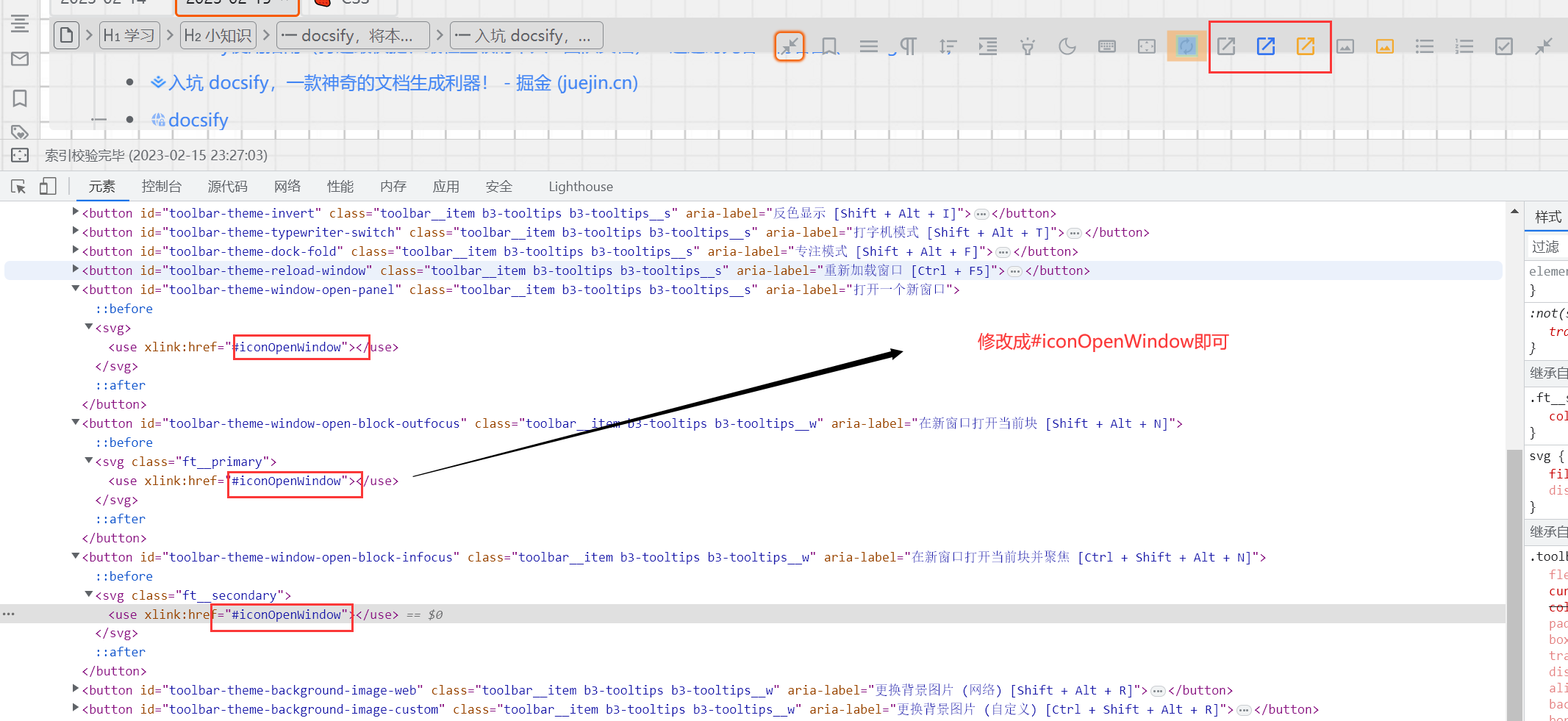Viewport: 1568px width, 721px height.
Task: Open the bookmark panel in left sidebar
Action: tap(20, 98)
